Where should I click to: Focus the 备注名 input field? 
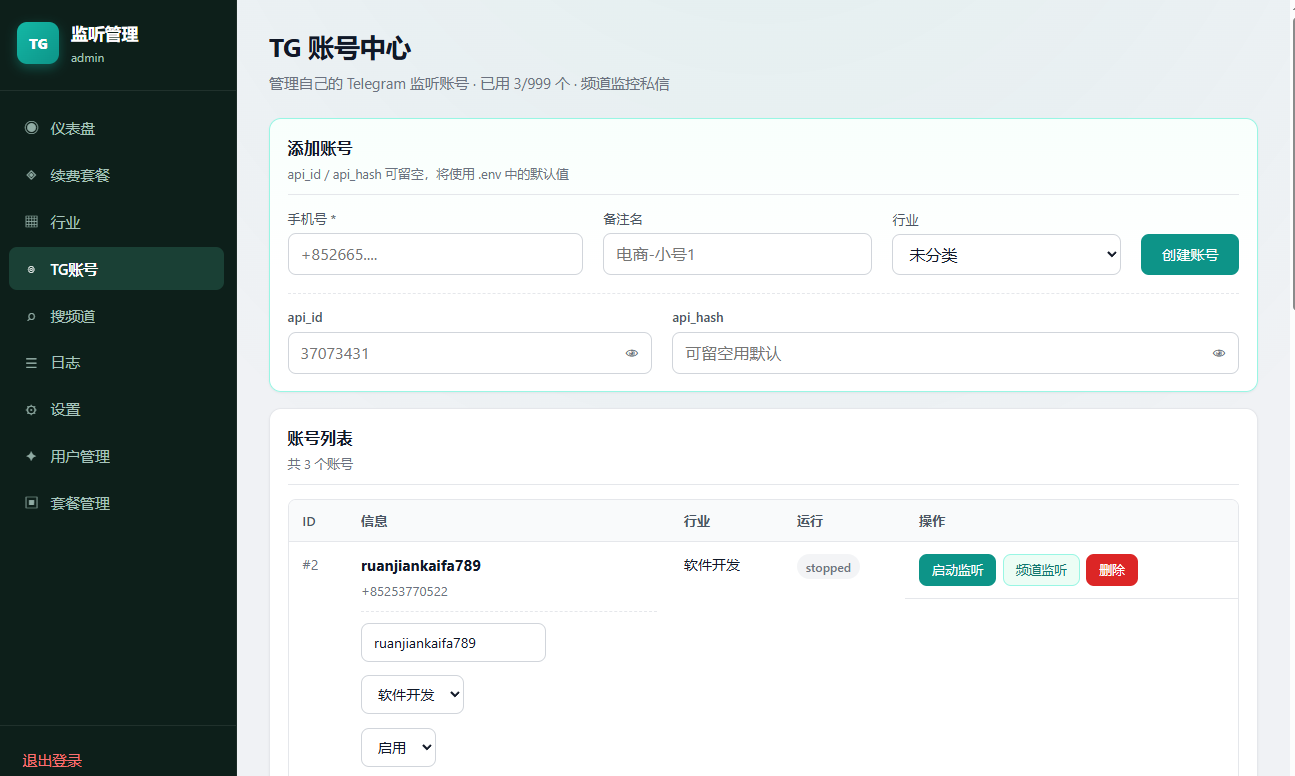click(737, 254)
